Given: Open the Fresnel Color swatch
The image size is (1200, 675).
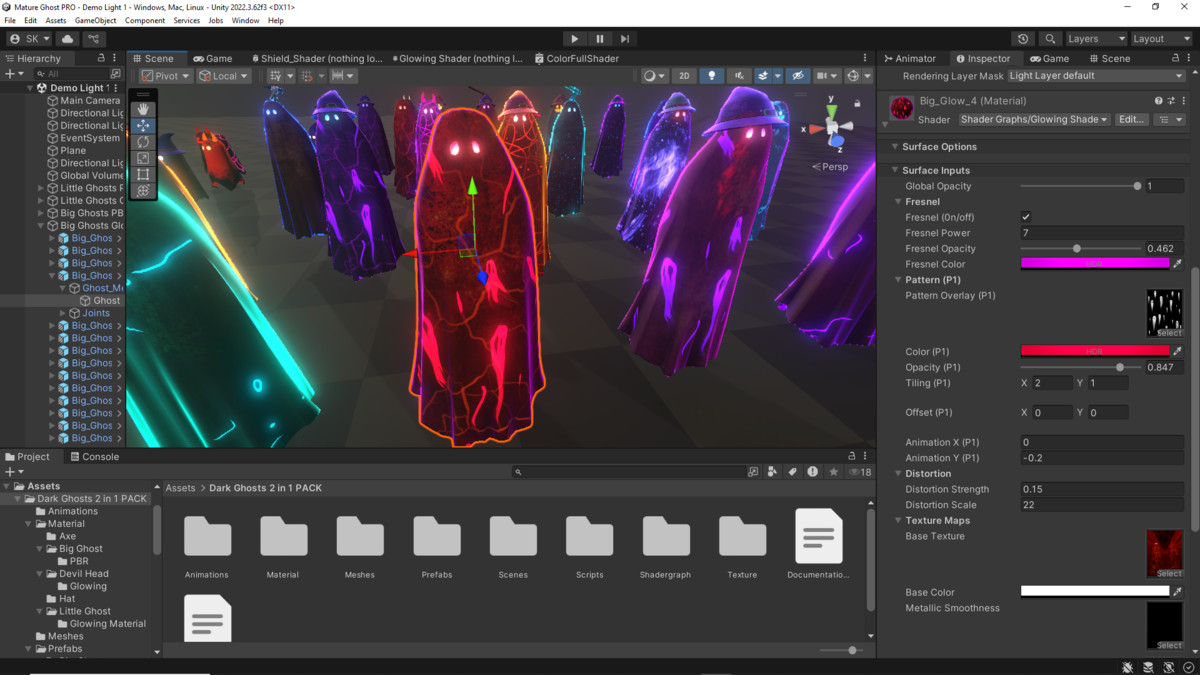Looking at the screenshot, I should (x=1094, y=264).
